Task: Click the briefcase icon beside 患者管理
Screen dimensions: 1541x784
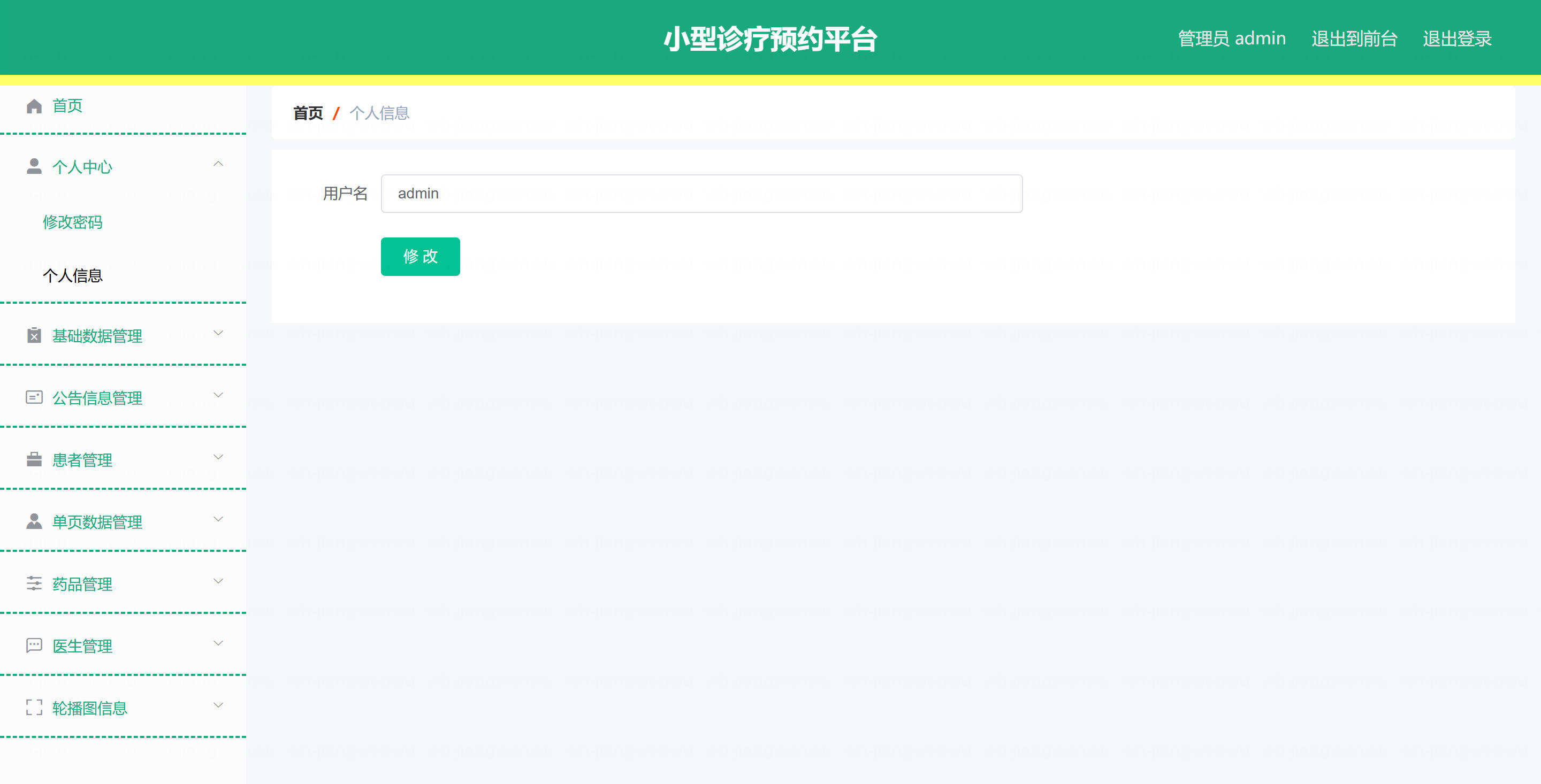Action: [x=34, y=459]
